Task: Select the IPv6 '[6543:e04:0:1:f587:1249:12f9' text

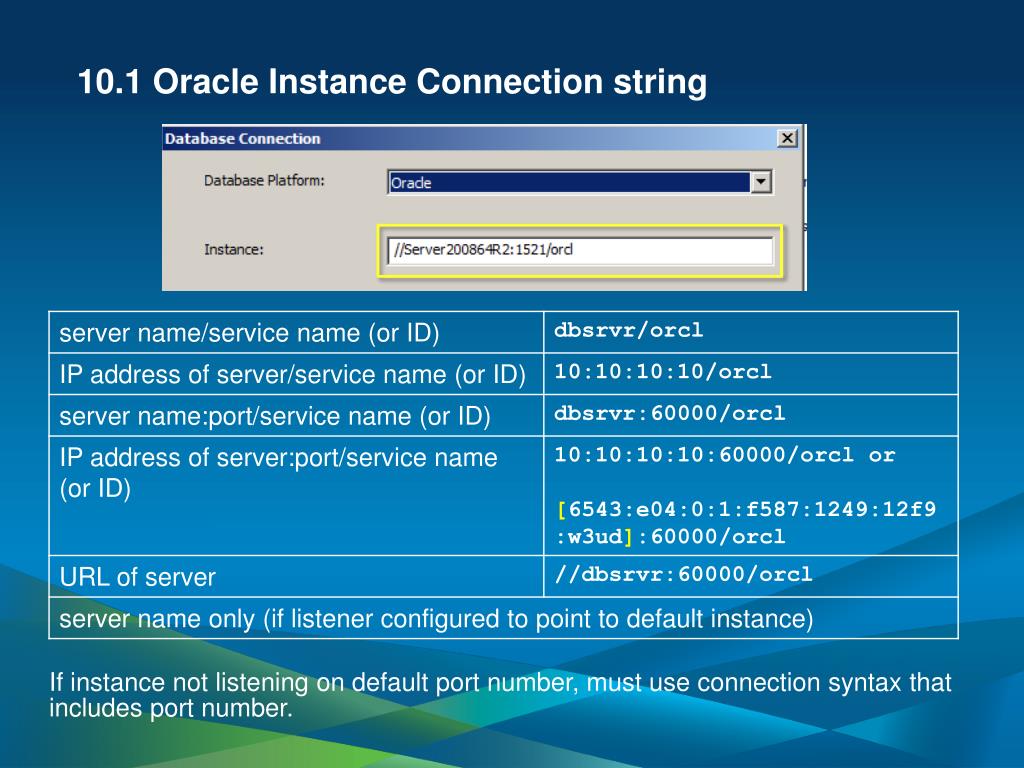Action: point(746,509)
